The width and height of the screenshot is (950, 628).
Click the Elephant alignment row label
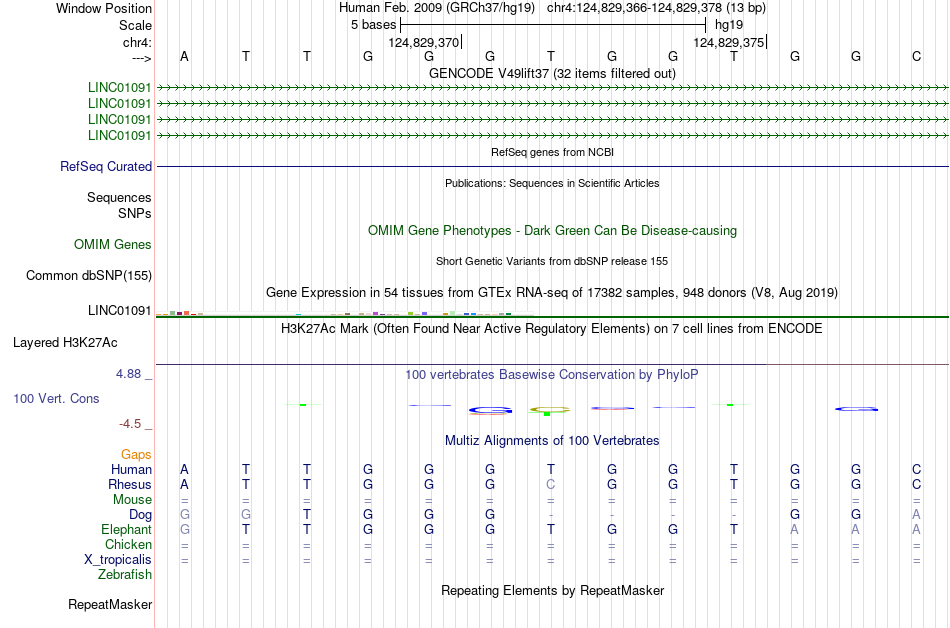tap(126, 530)
